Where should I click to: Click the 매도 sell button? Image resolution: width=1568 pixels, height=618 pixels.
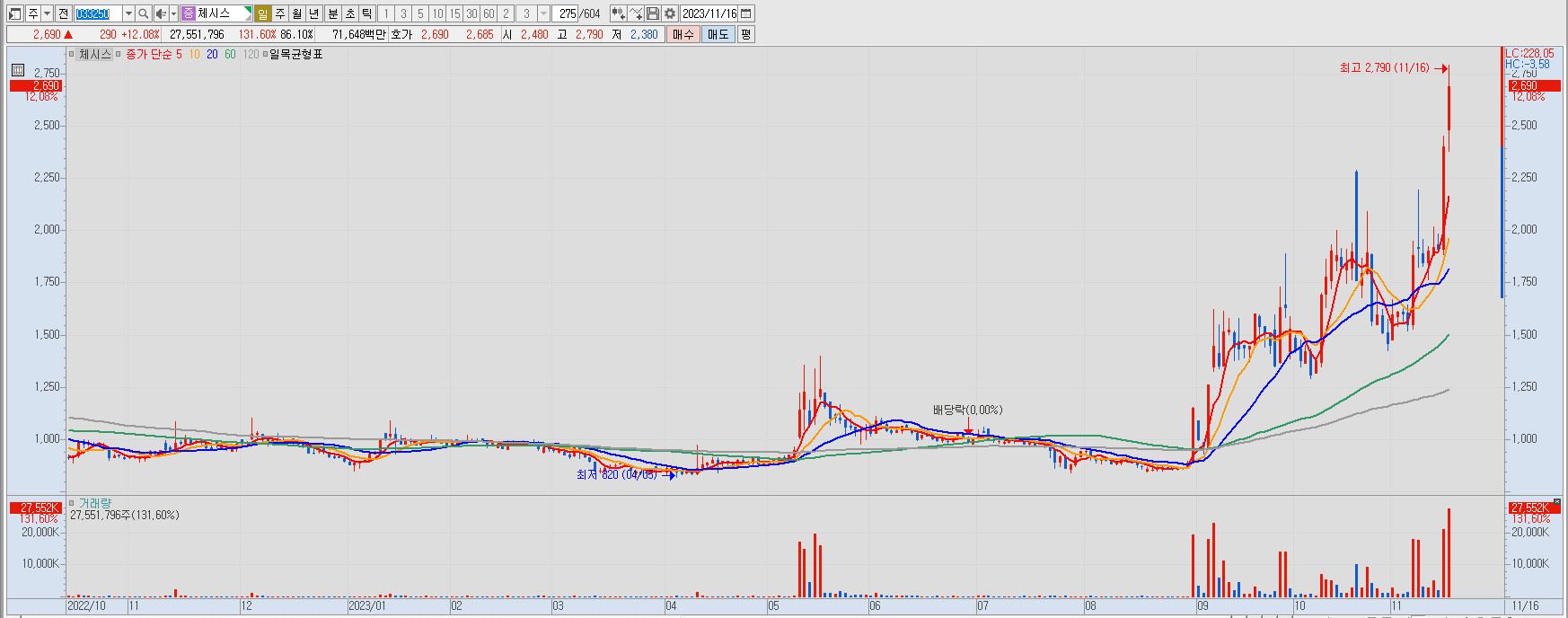pos(718,34)
